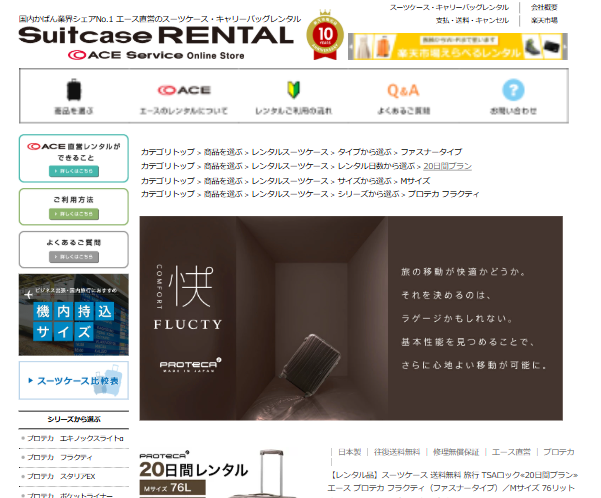Viewport: 601px width, 498px height.
Task: Click PROTECA logo in hero banner
Action: [x=190, y=365]
